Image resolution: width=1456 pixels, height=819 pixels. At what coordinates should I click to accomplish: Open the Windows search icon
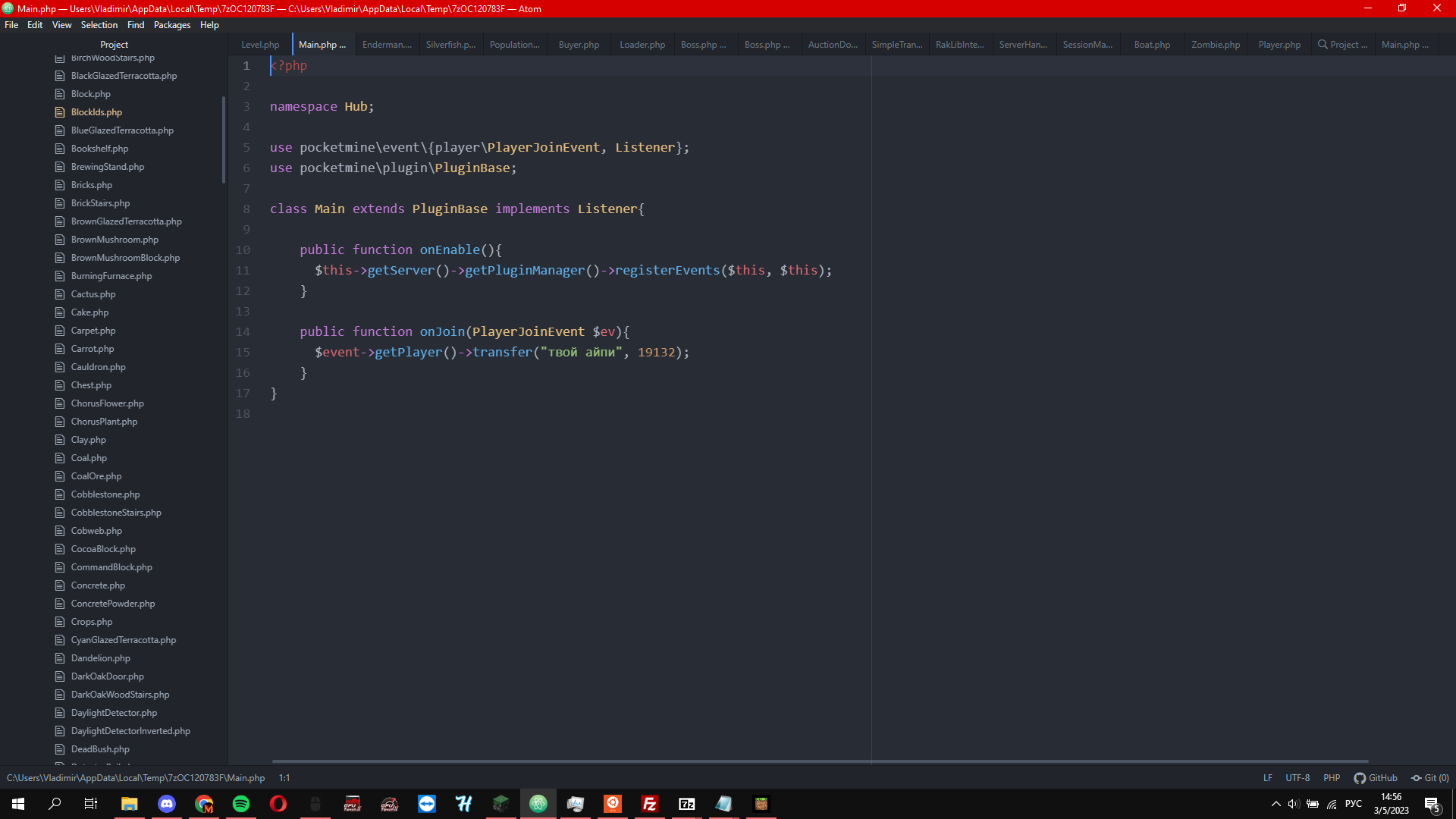click(x=55, y=804)
